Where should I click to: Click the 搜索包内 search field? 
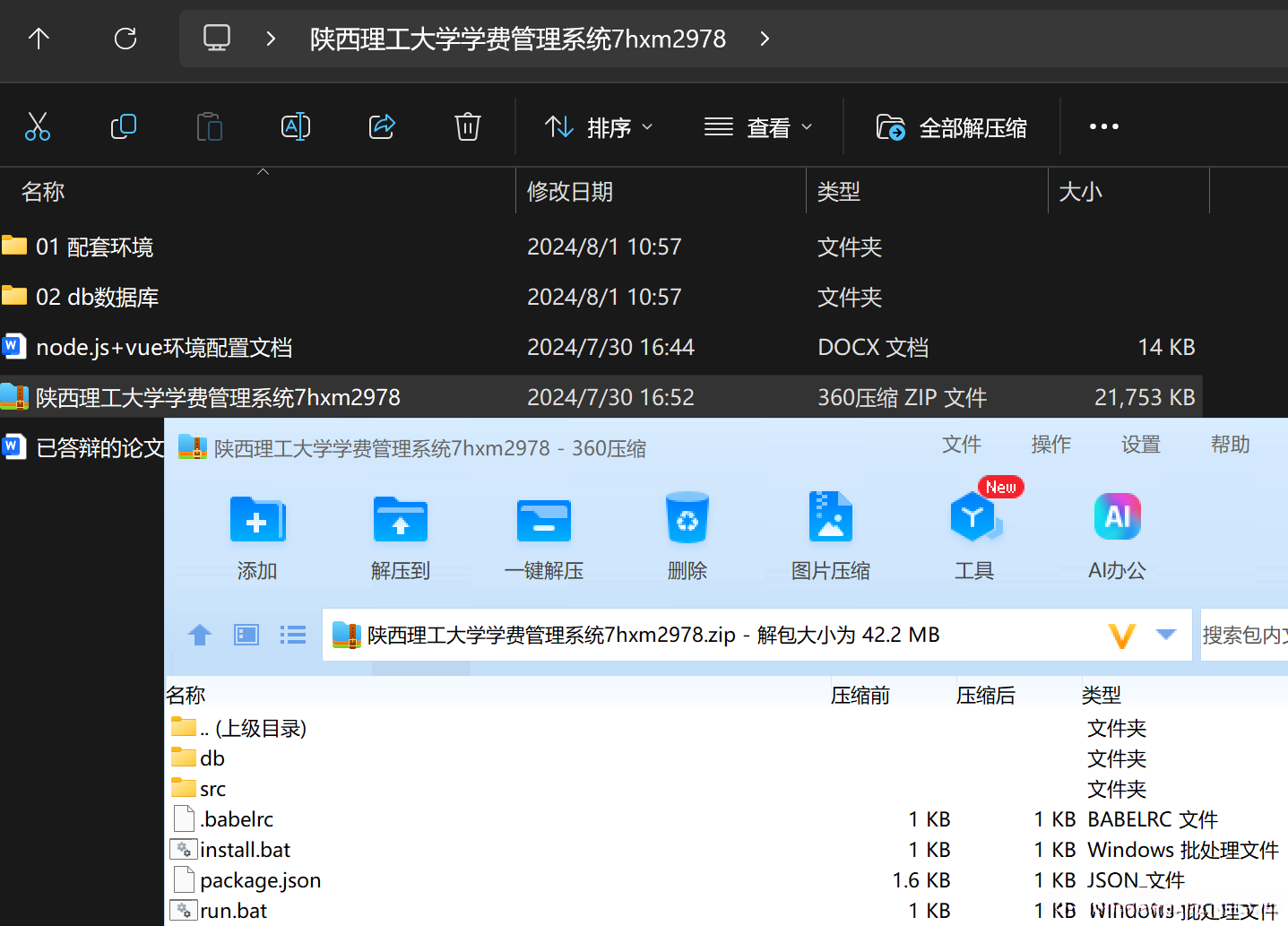click(1244, 635)
